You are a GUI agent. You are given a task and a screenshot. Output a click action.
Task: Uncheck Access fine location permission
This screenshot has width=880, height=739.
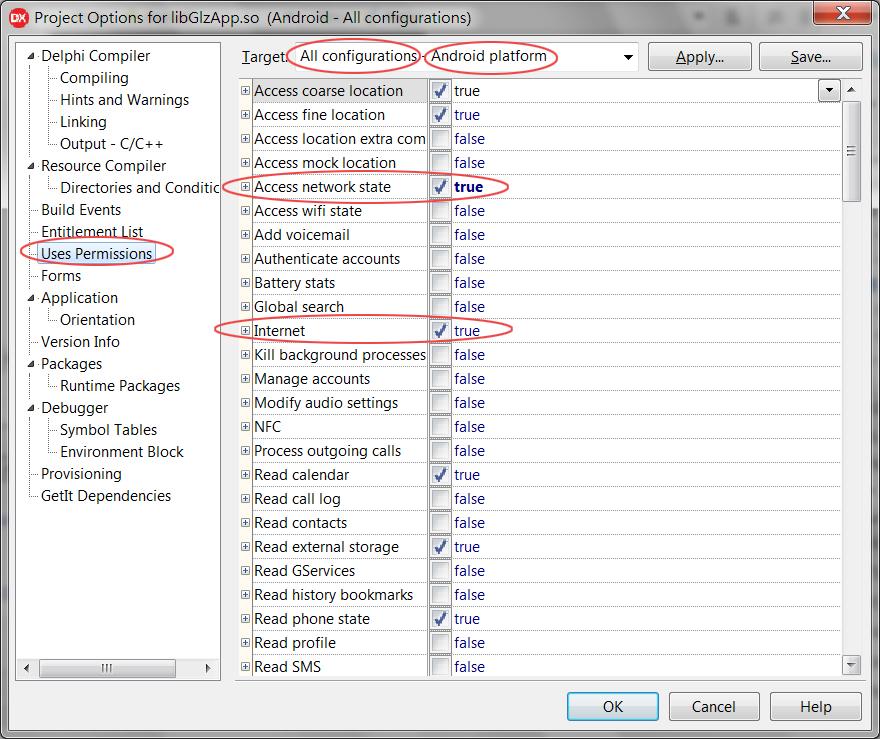pyautogui.click(x=441, y=114)
